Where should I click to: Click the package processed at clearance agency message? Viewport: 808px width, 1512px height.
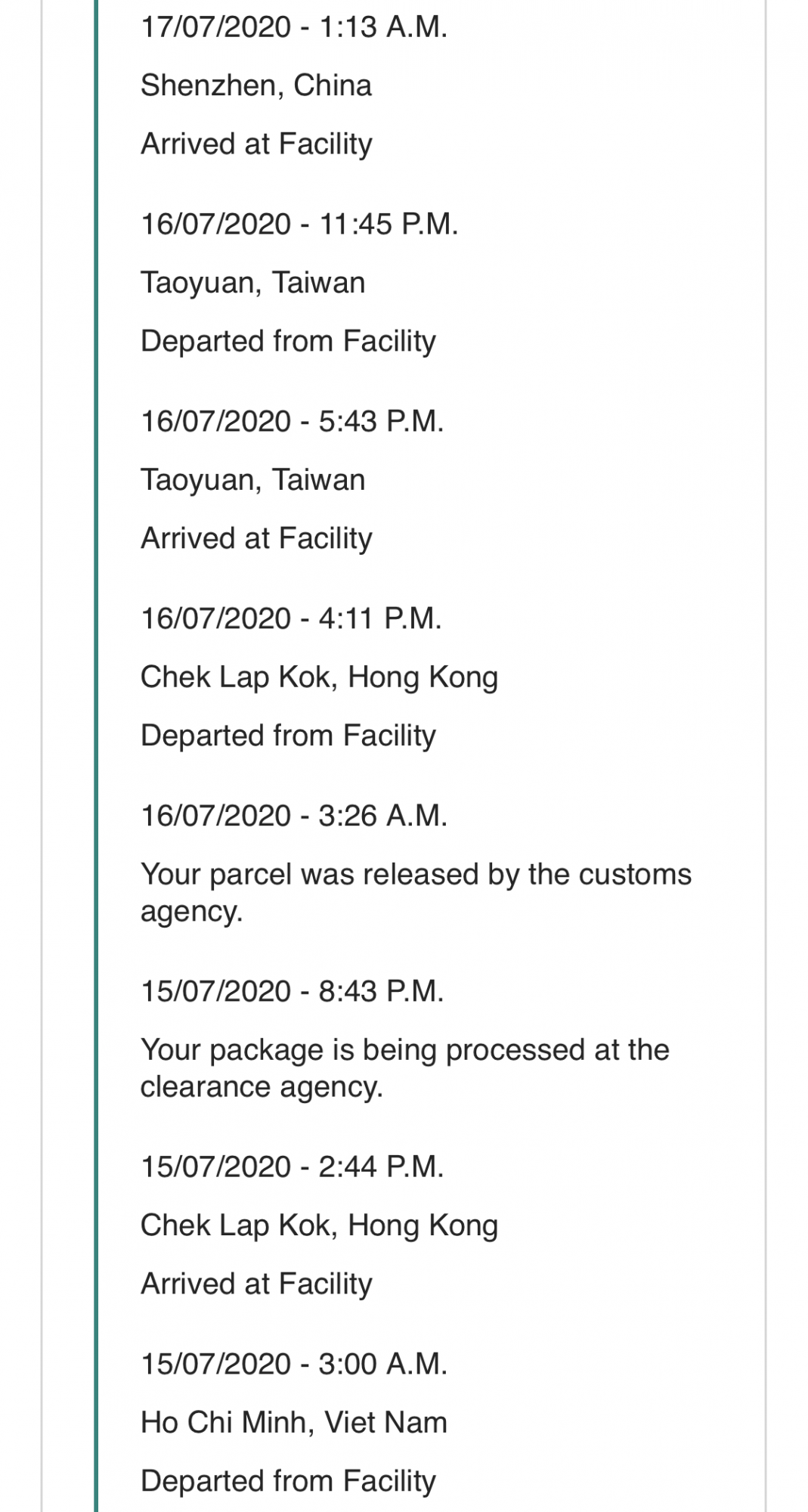[x=404, y=1068]
